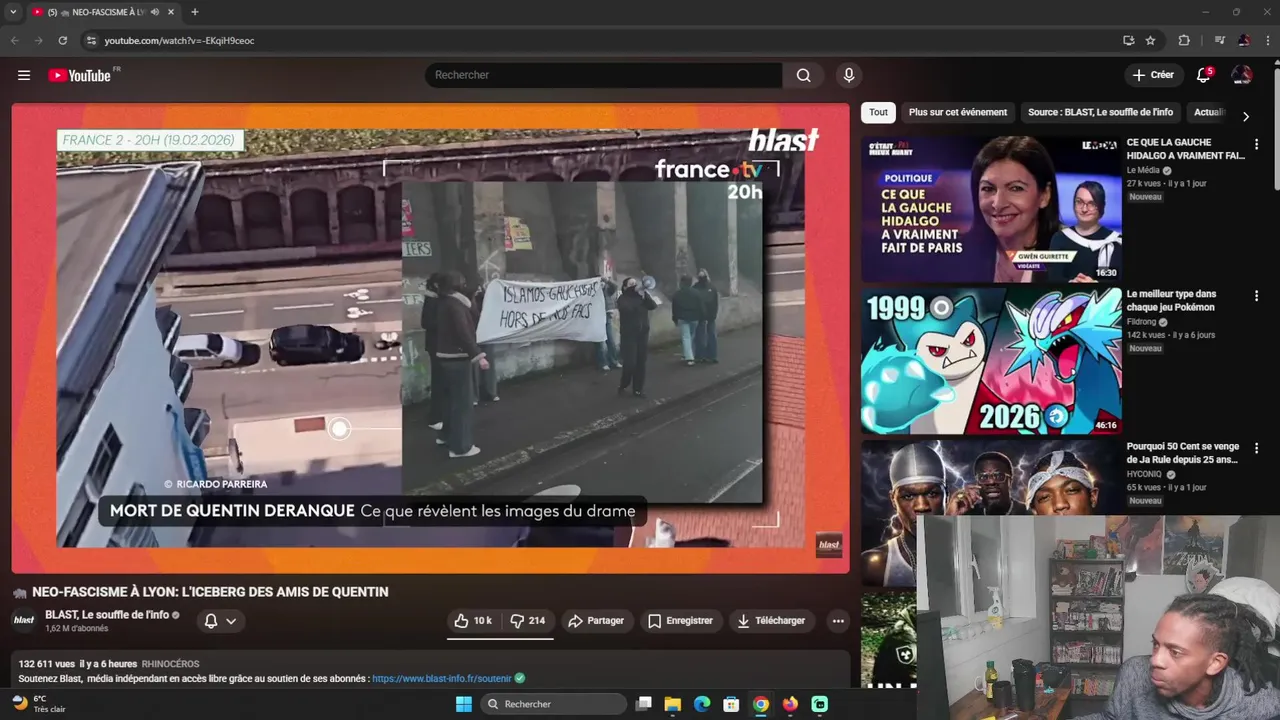1280x720 pixels.
Task: Open Chrome three-dot menu
Action: pyautogui.click(x=1268, y=40)
